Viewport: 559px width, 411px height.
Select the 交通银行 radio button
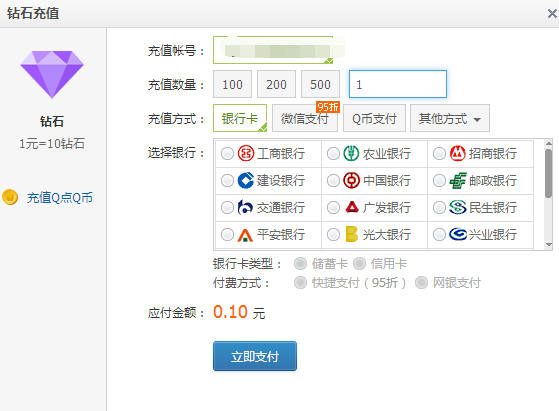pyautogui.click(x=227, y=207)
